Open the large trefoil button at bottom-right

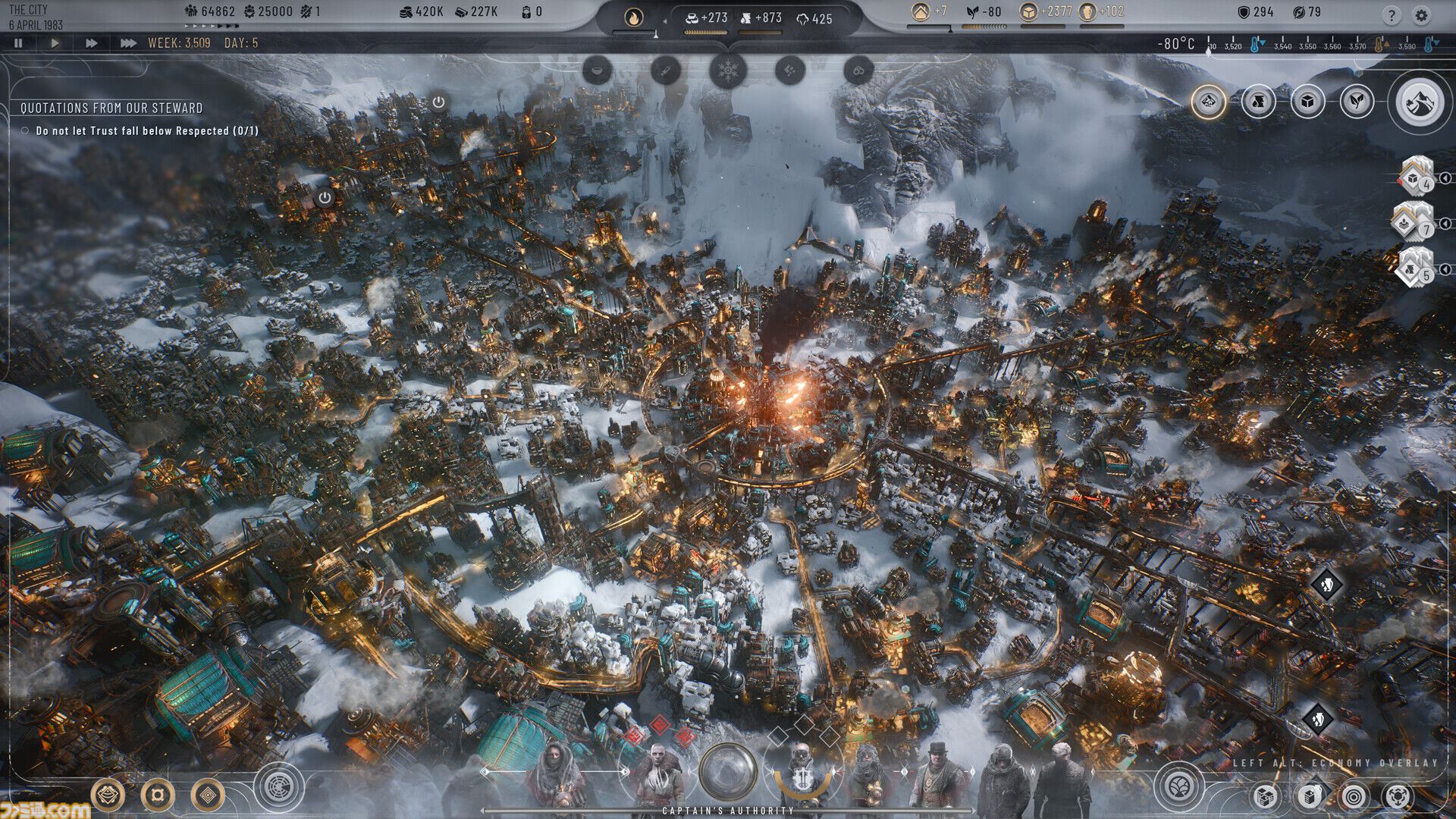point(1179,786)
